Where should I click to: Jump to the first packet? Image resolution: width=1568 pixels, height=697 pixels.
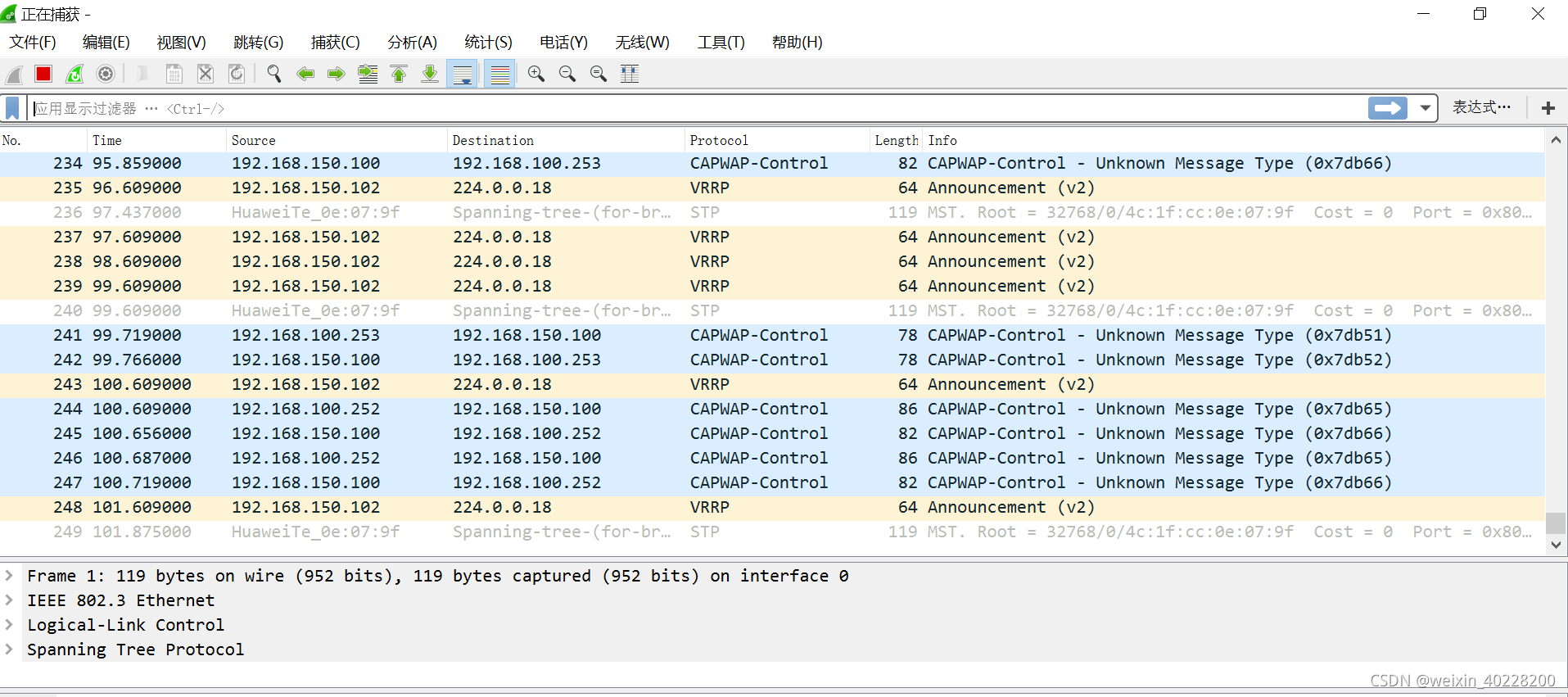click(x=399, y=75)
